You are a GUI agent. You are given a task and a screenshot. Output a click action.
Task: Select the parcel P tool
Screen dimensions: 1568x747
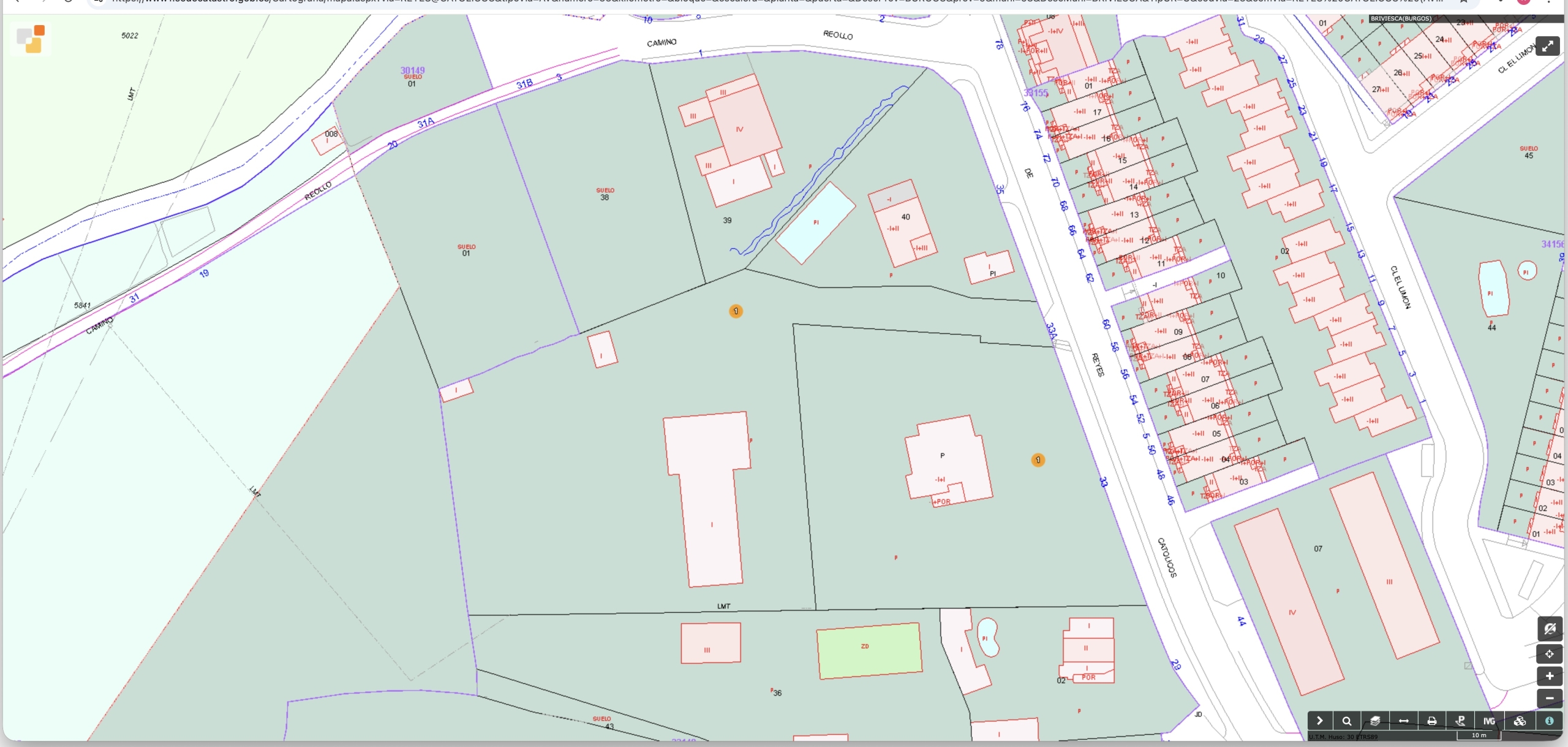1461,721
